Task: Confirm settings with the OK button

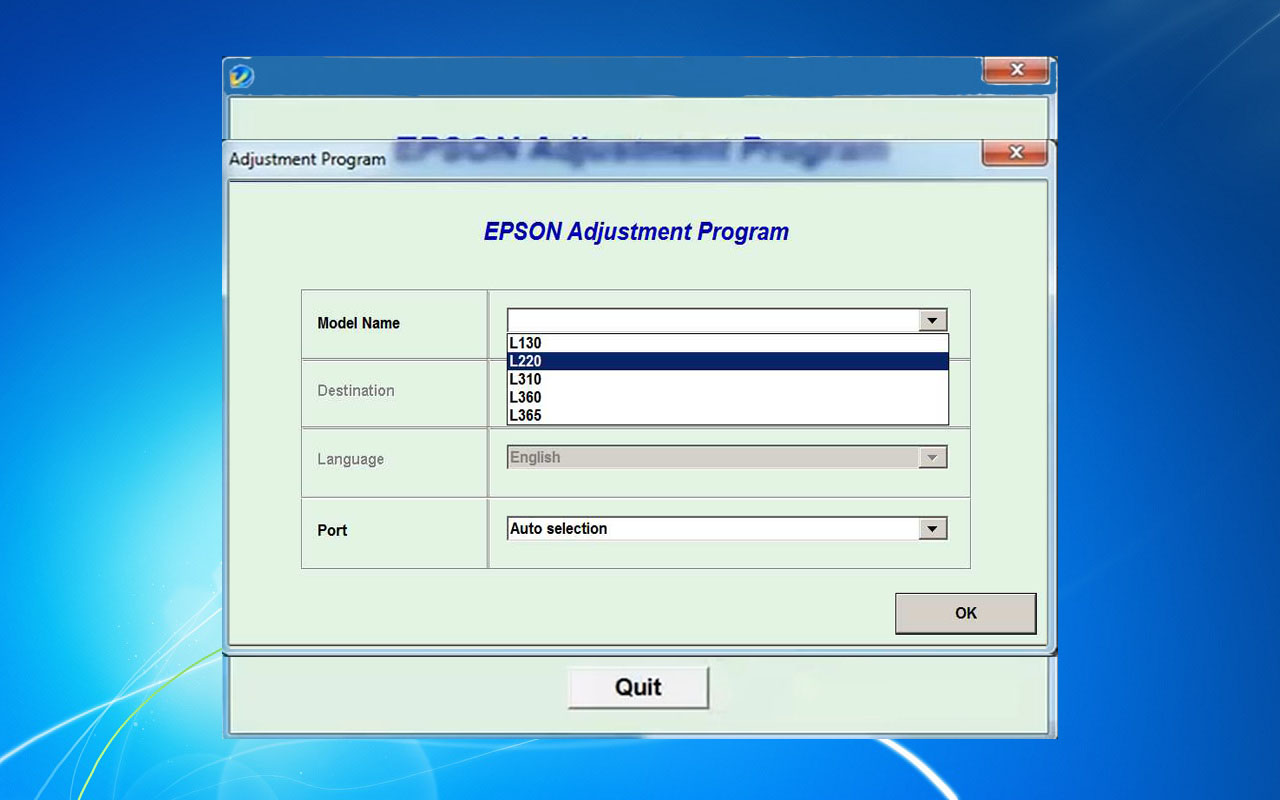Action: point(965,613)
